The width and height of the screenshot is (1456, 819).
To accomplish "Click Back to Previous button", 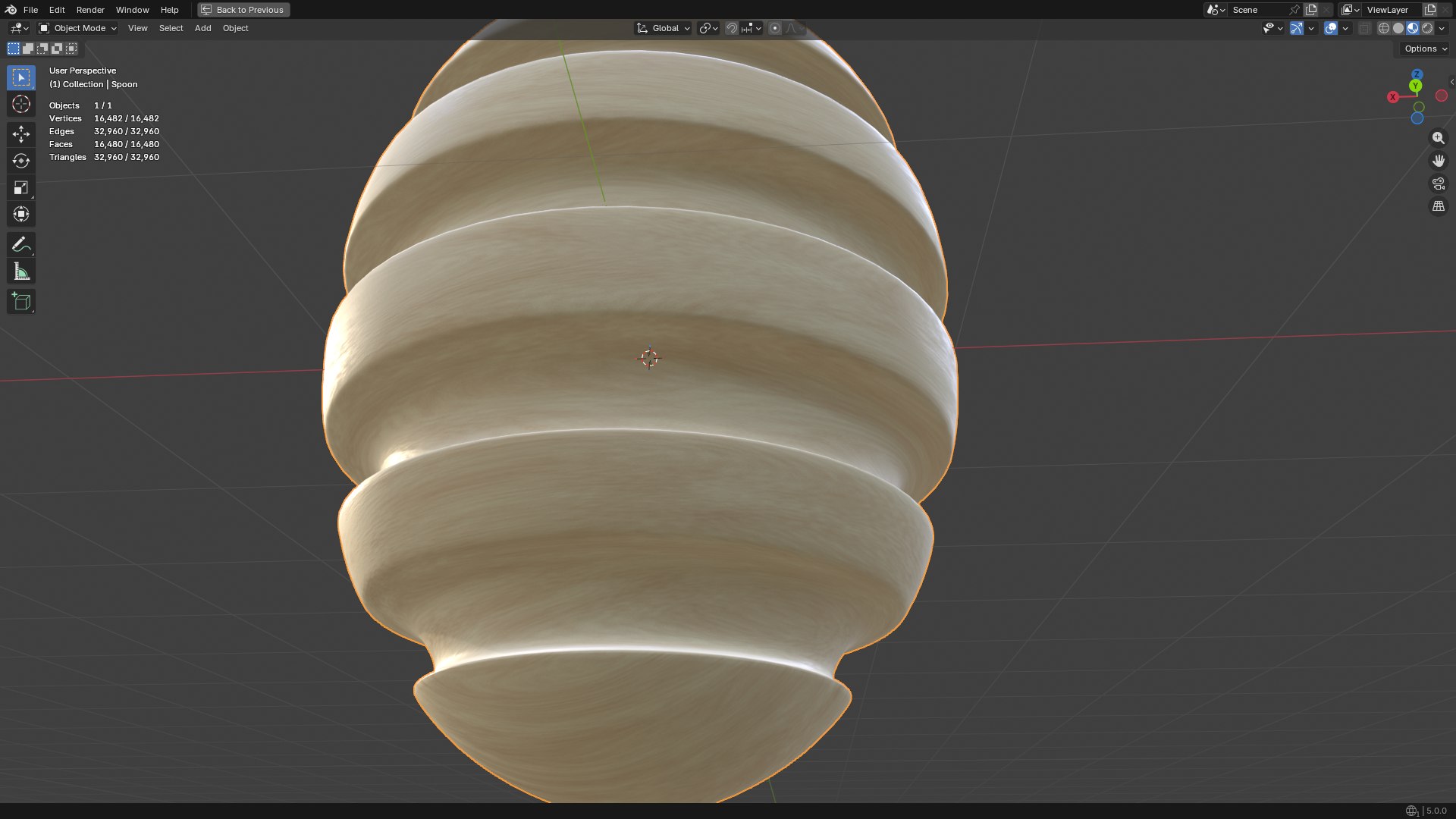I will pos(243,10).
